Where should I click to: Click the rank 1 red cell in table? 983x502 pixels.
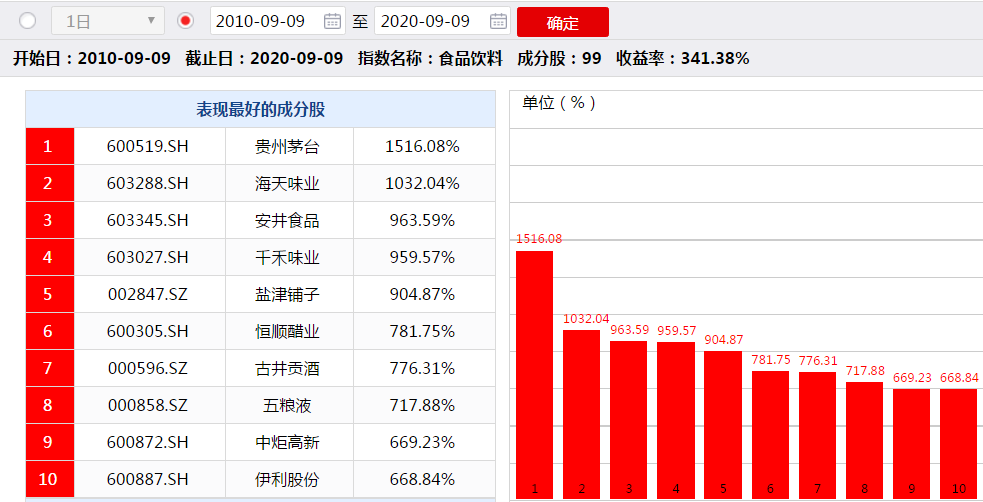click(50, 146)
